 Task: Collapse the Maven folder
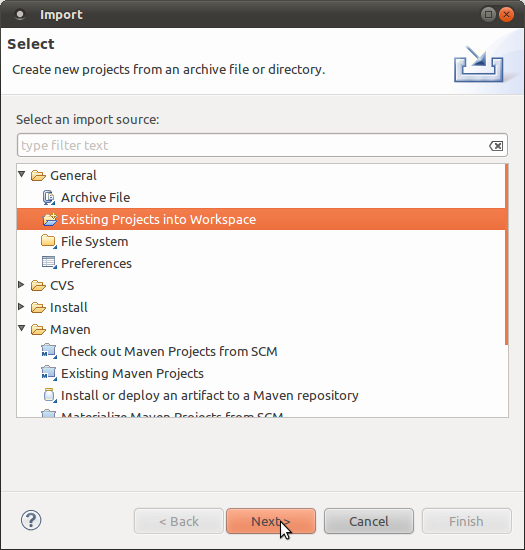[22, 328]
